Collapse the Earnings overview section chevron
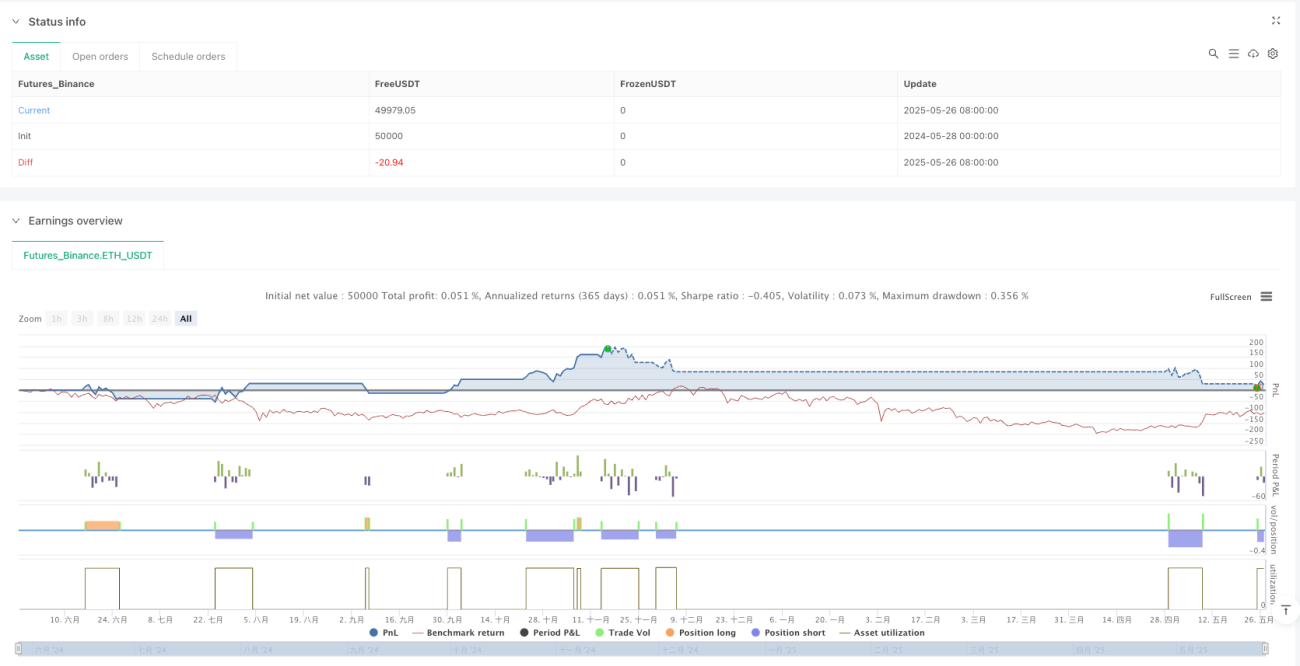 pyautogui.click(x=15, y=221)
